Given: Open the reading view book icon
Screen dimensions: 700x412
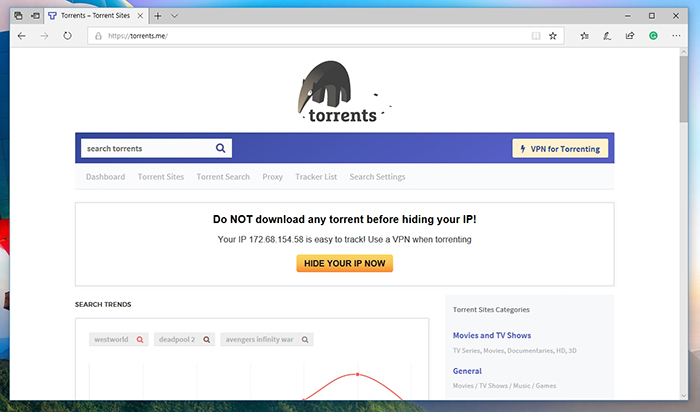Looking at the screenshot, I should pos(536,36).
